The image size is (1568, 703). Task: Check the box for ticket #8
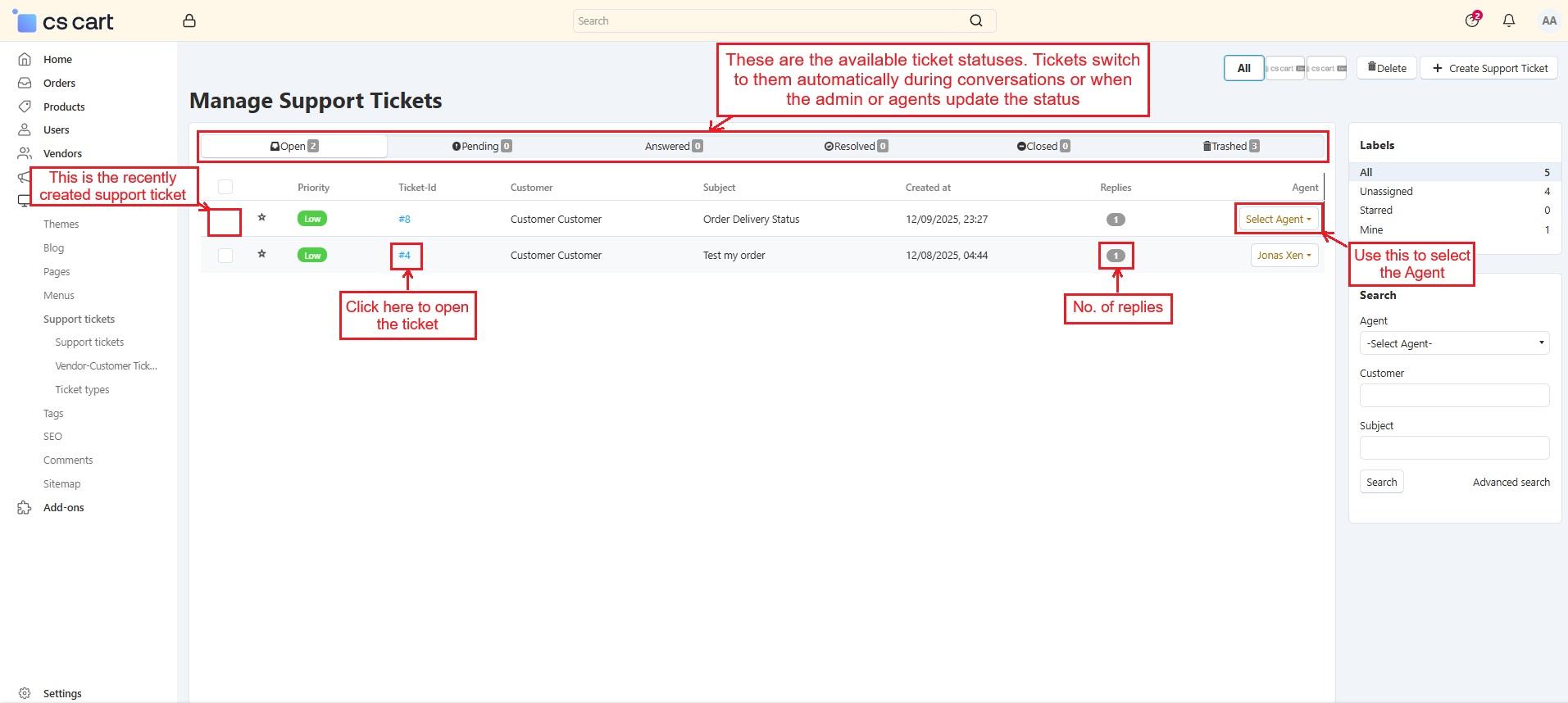pos(225,221)
